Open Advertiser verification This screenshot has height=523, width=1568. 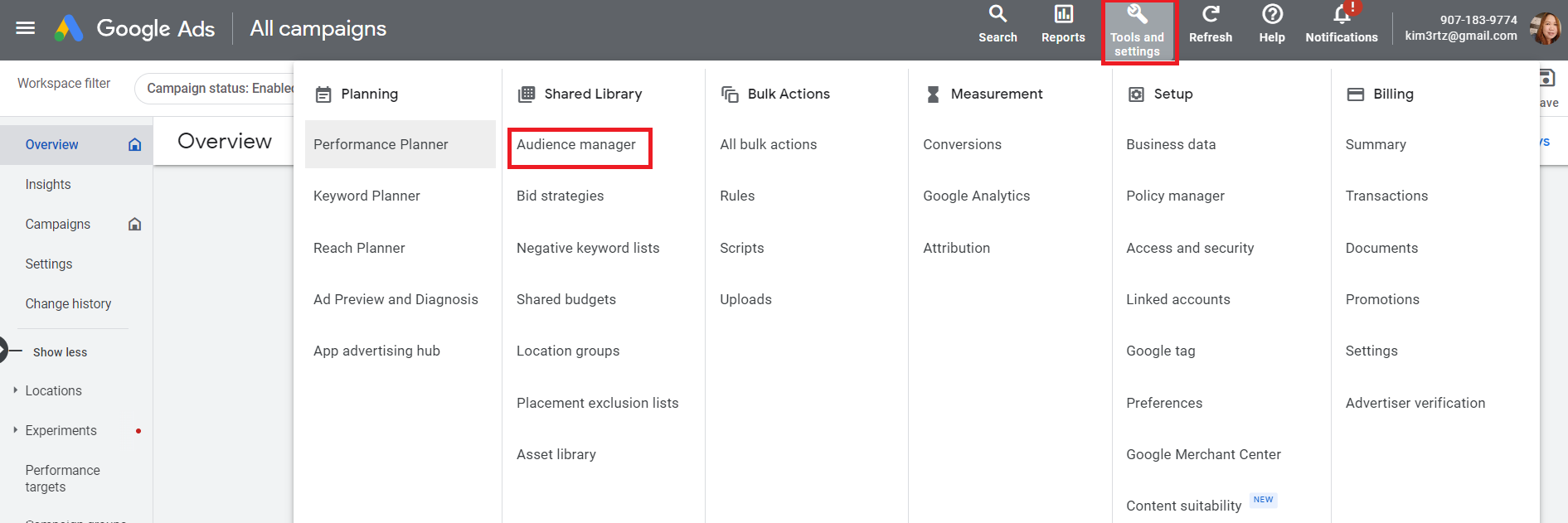coord(1415,403)
